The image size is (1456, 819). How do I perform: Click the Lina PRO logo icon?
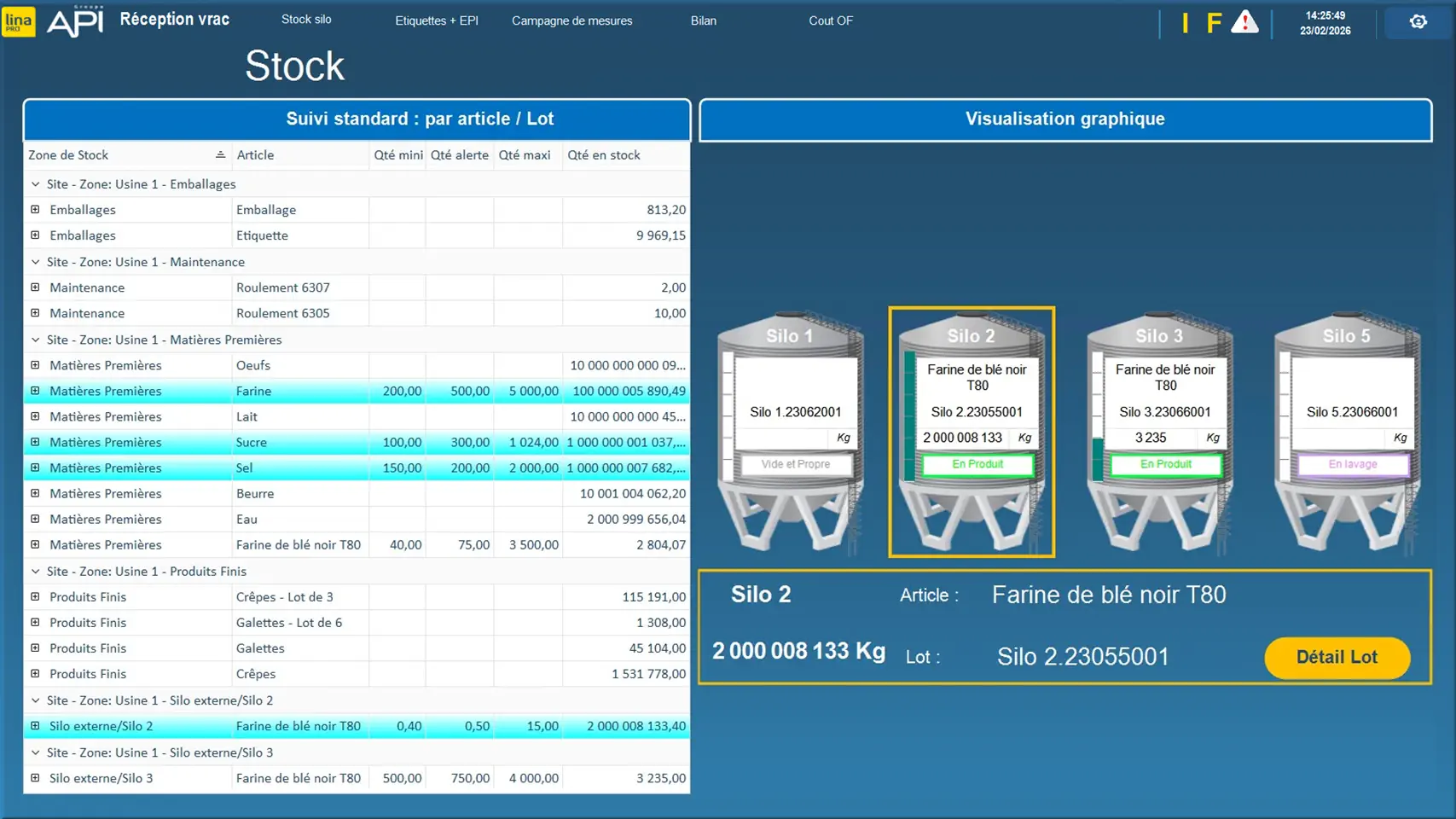(18, 21)
